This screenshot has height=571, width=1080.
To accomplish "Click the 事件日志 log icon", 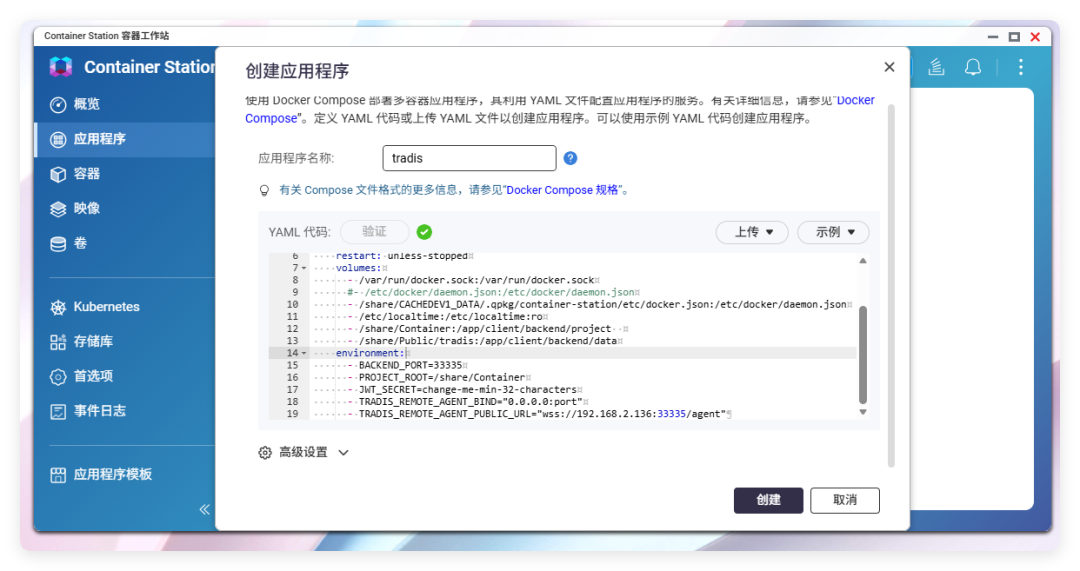I will click(x=58, y=412).
